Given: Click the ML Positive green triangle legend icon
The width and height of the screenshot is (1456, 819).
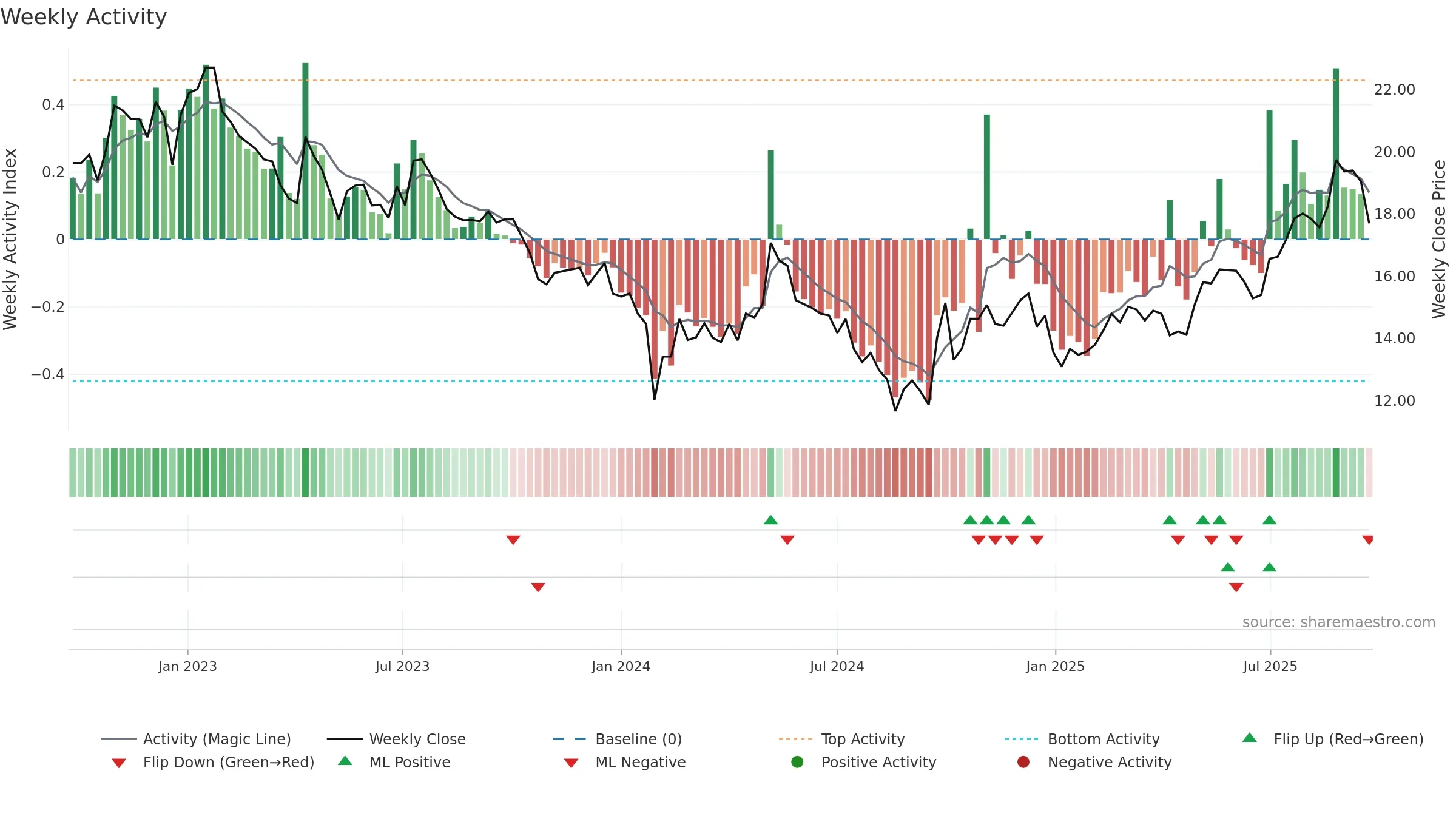Looking at the screenshot, I should [345, 761].
